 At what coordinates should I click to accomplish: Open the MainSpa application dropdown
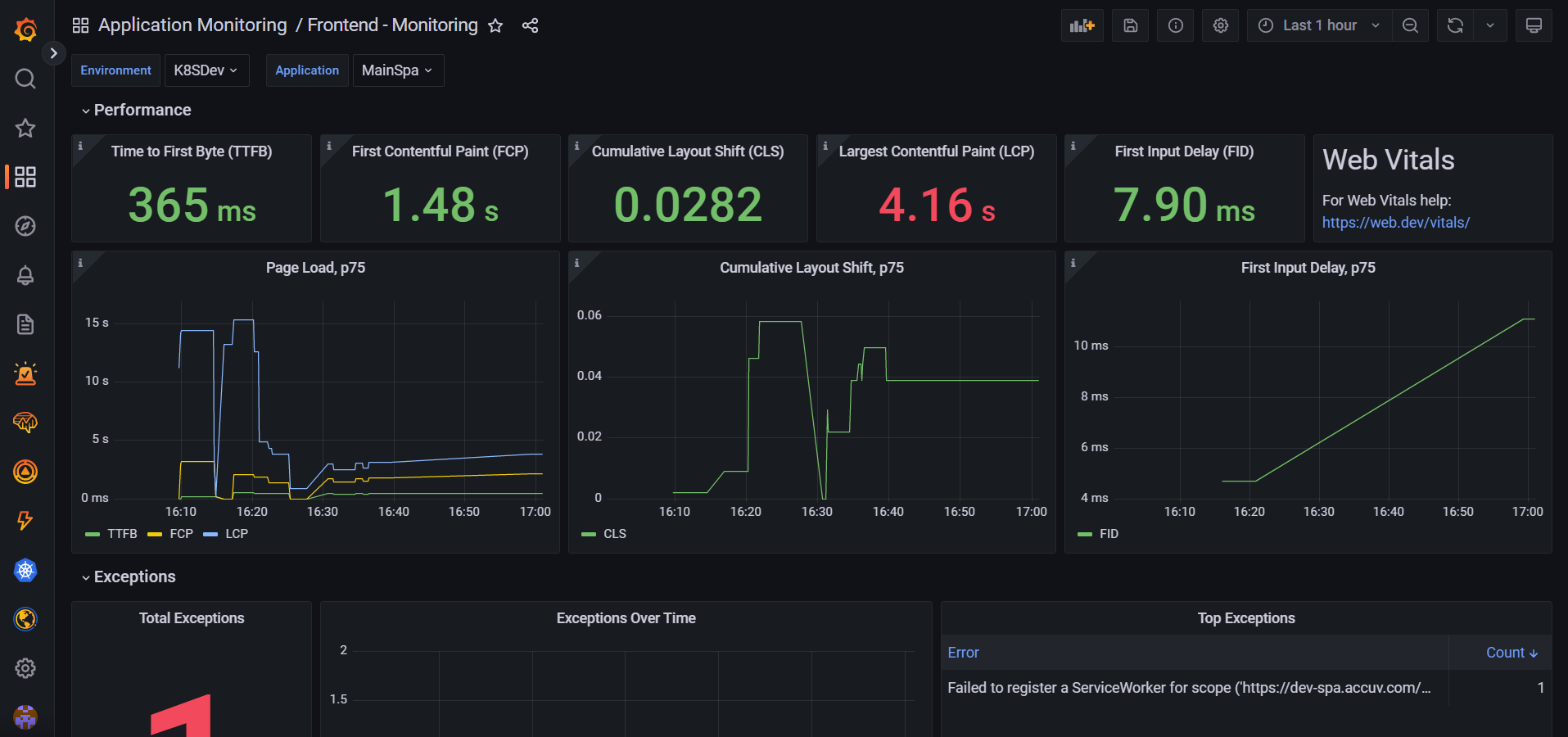tap(398, 70)
